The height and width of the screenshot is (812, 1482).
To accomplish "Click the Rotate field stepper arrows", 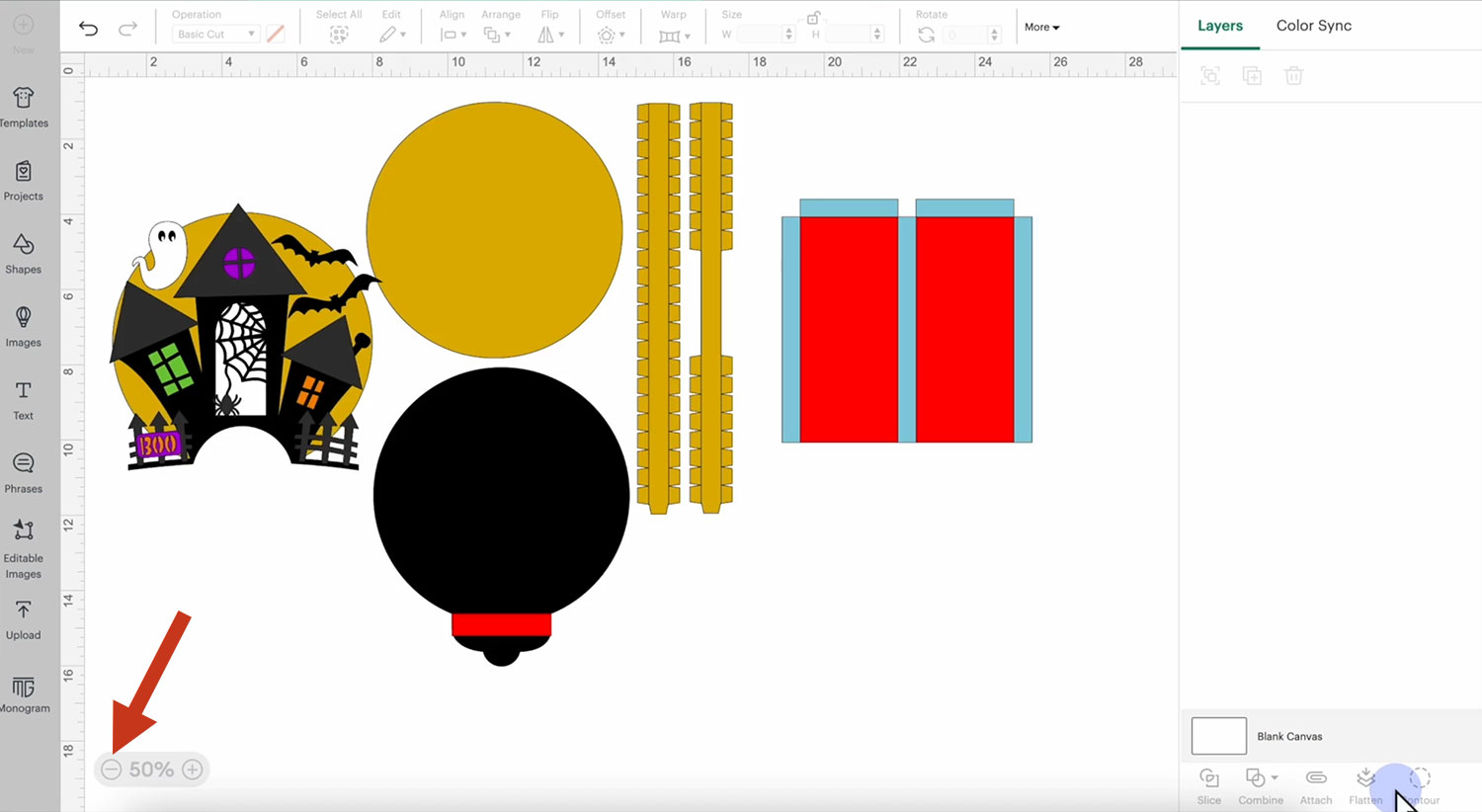I will coord(995,35).
